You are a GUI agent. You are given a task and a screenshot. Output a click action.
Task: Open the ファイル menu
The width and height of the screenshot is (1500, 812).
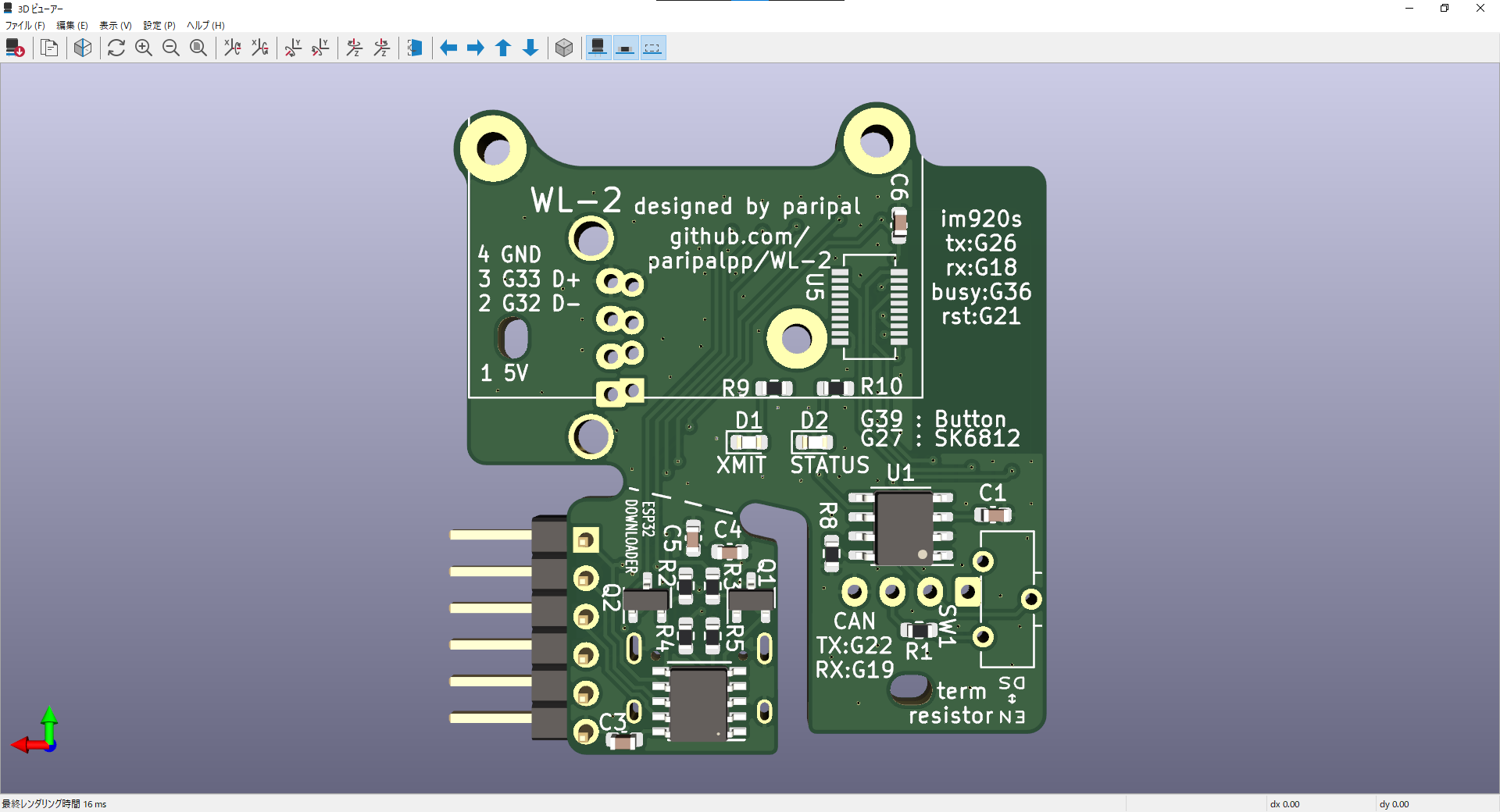23,25
